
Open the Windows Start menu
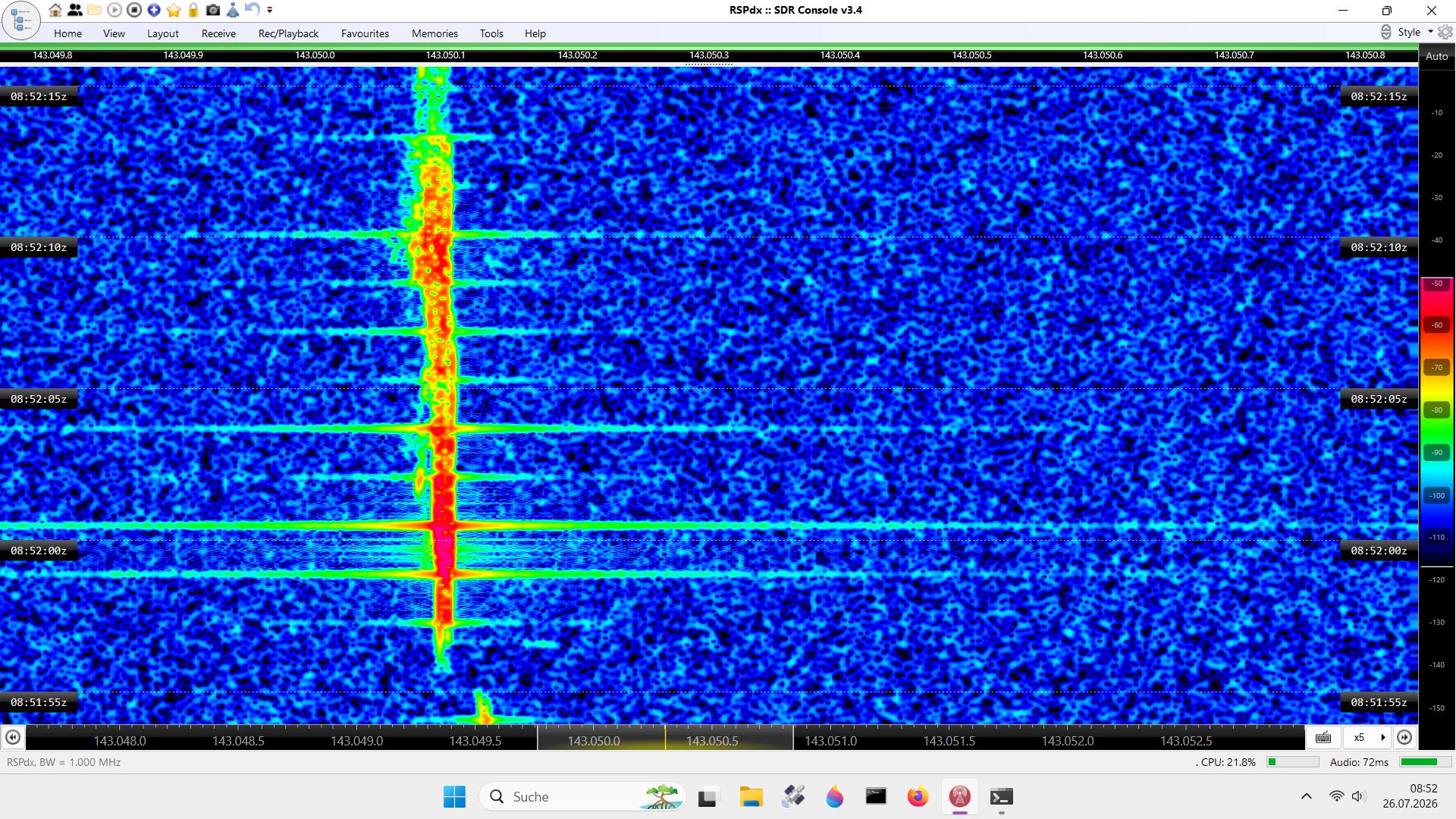(x=454, y=797)
